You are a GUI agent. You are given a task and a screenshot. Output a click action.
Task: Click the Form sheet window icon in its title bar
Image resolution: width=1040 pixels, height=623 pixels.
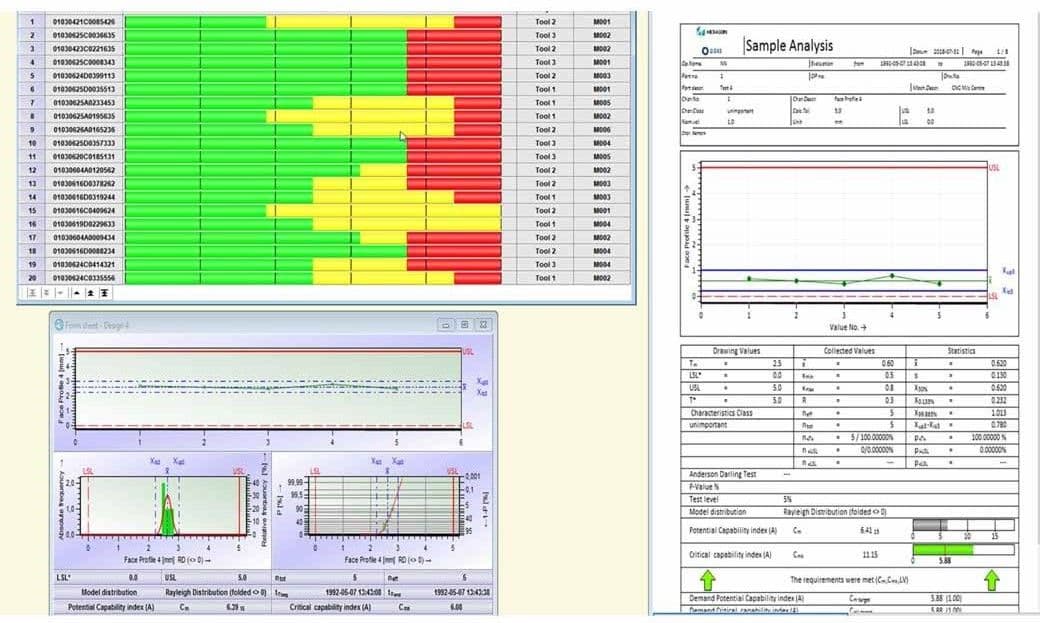(60, 324)
